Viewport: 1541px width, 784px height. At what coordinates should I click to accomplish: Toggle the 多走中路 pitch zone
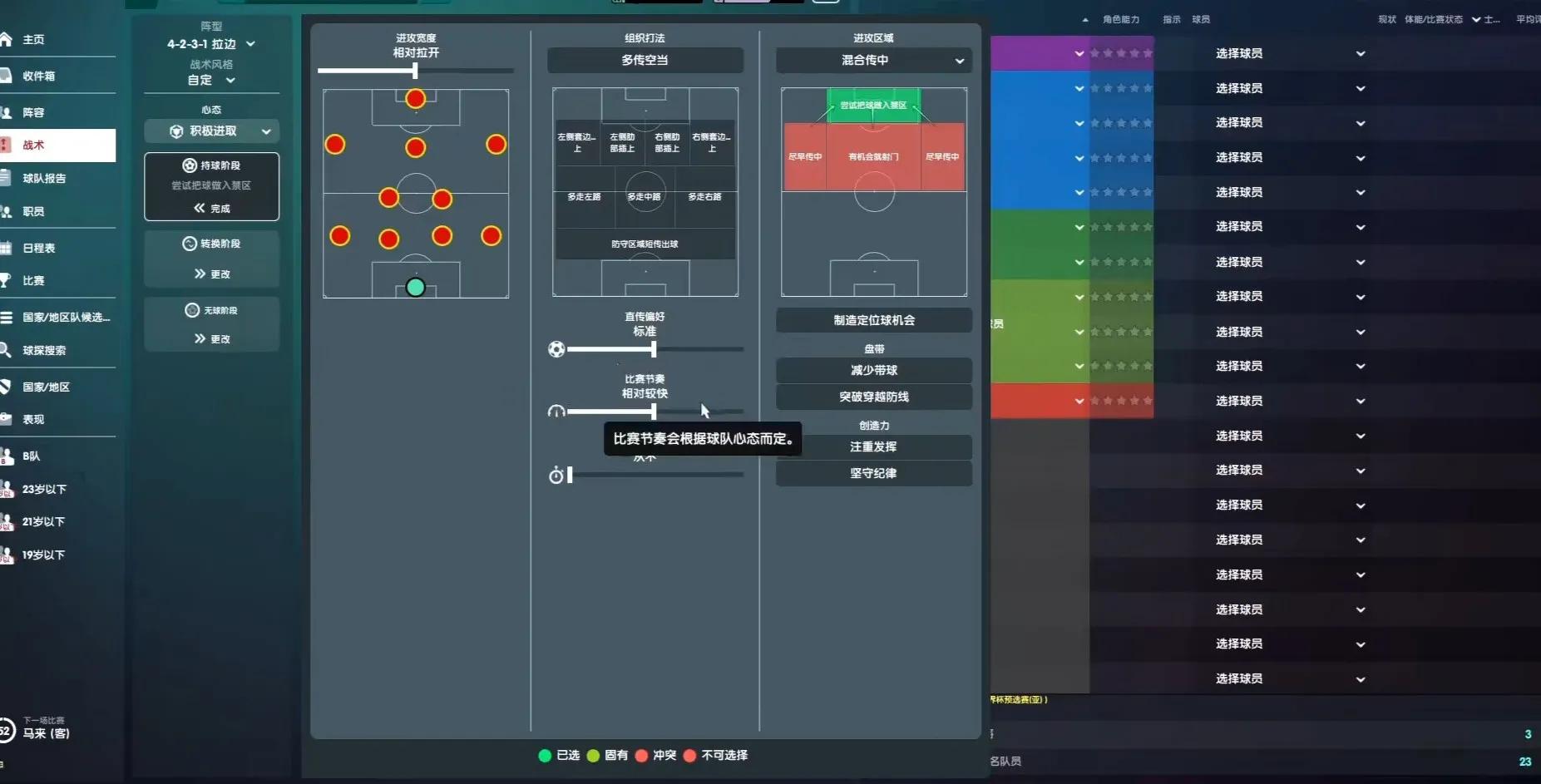(x=645, y=197)
